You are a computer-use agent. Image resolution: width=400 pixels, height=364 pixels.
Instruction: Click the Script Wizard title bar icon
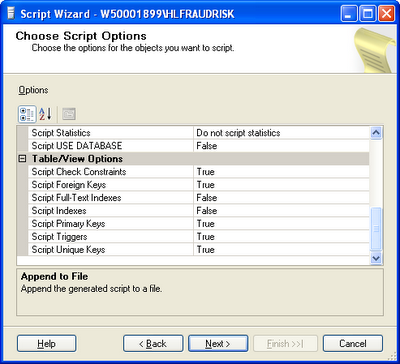[11, 14]
